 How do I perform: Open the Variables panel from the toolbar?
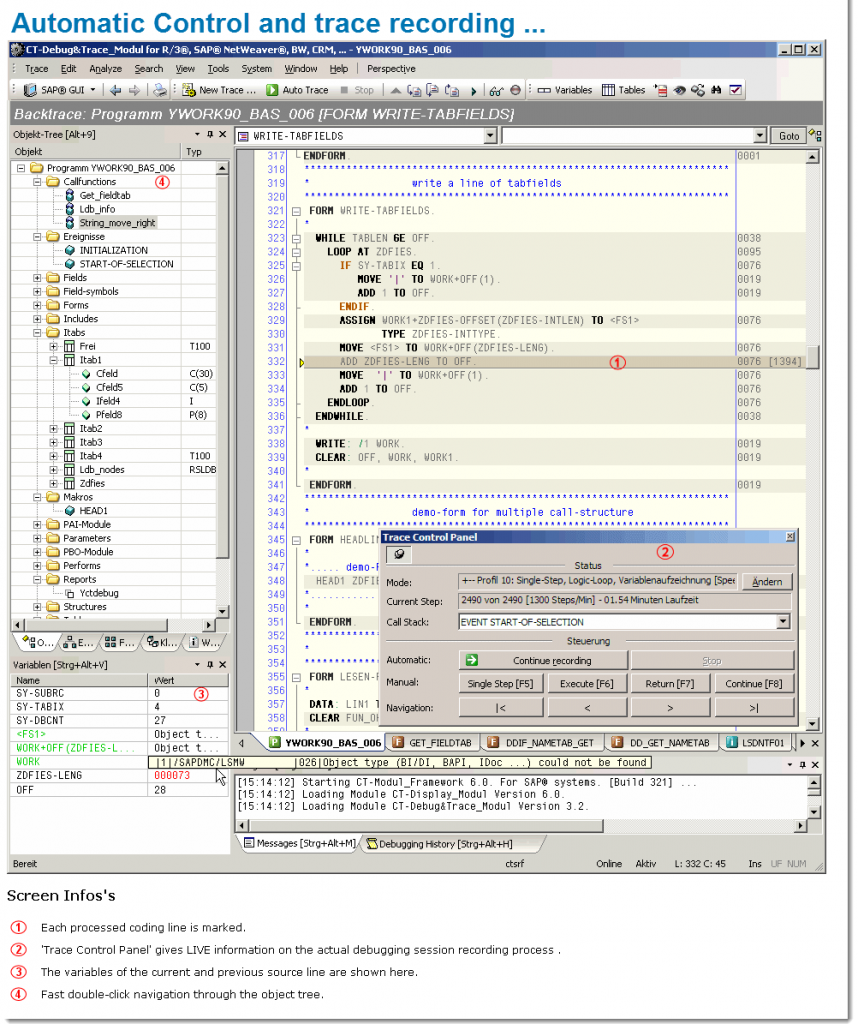pyautogui.click(x=564, y=89)
